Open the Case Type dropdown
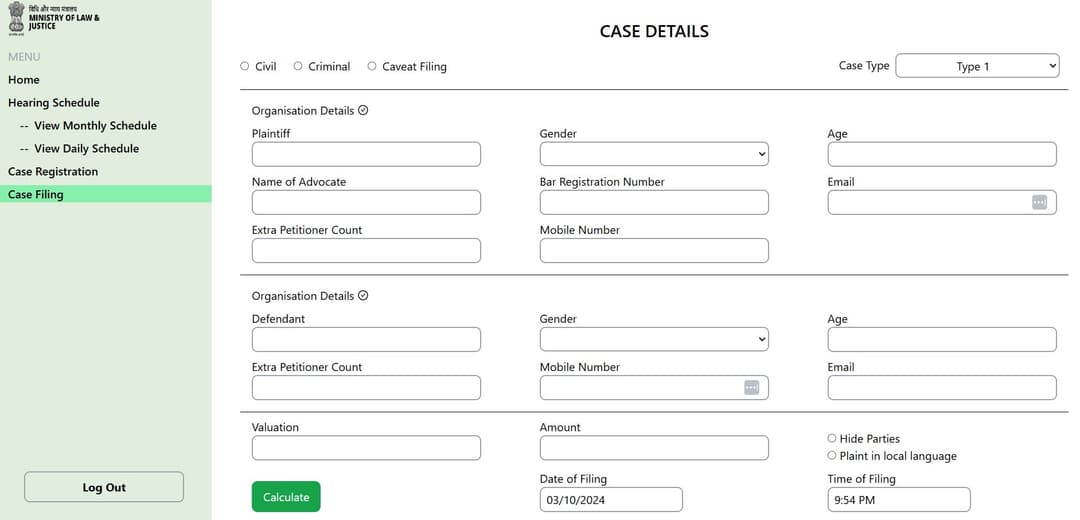 coord(977,66)
